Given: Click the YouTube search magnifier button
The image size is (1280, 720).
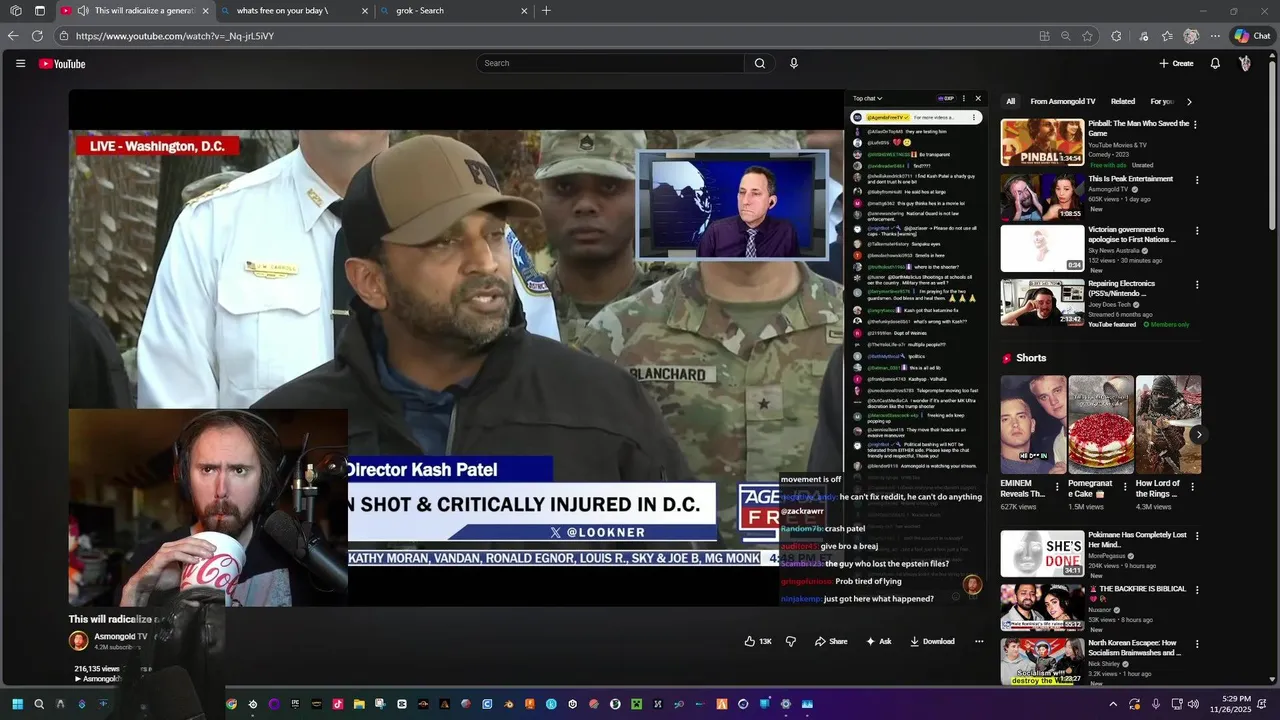Looking at the screenshot, I should point(760,63).
